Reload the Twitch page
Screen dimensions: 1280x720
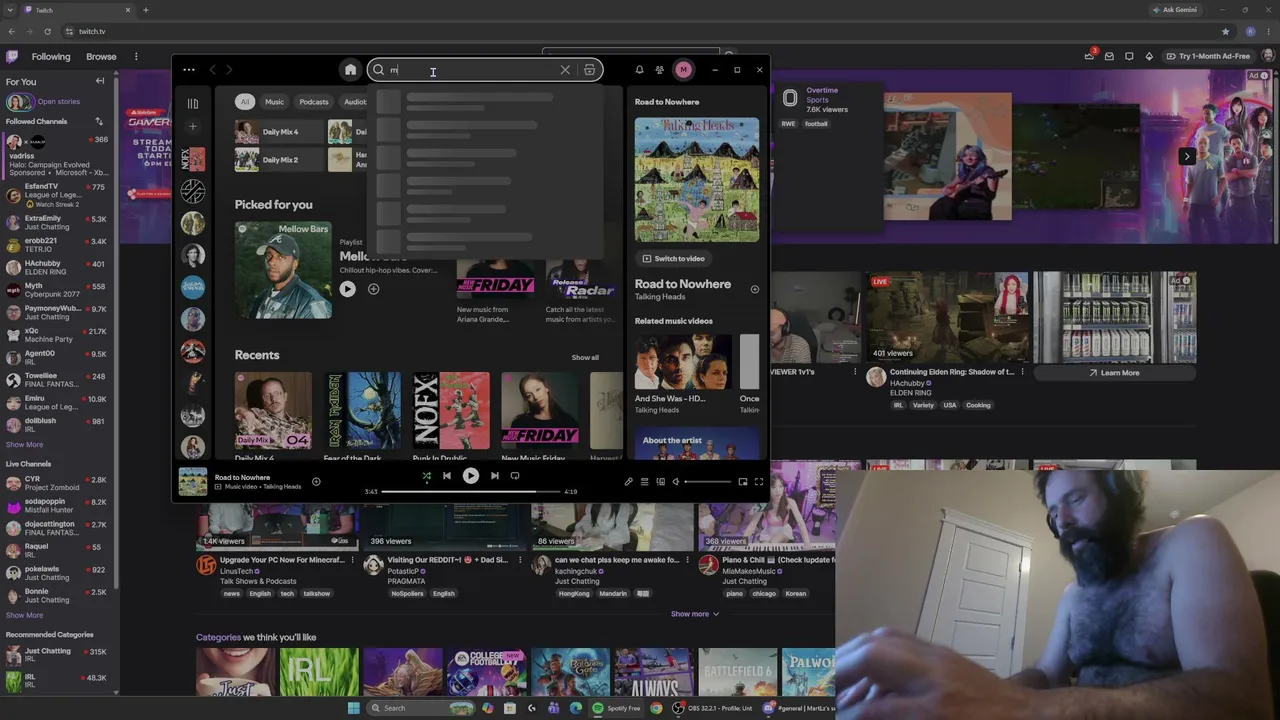[47, 31]
